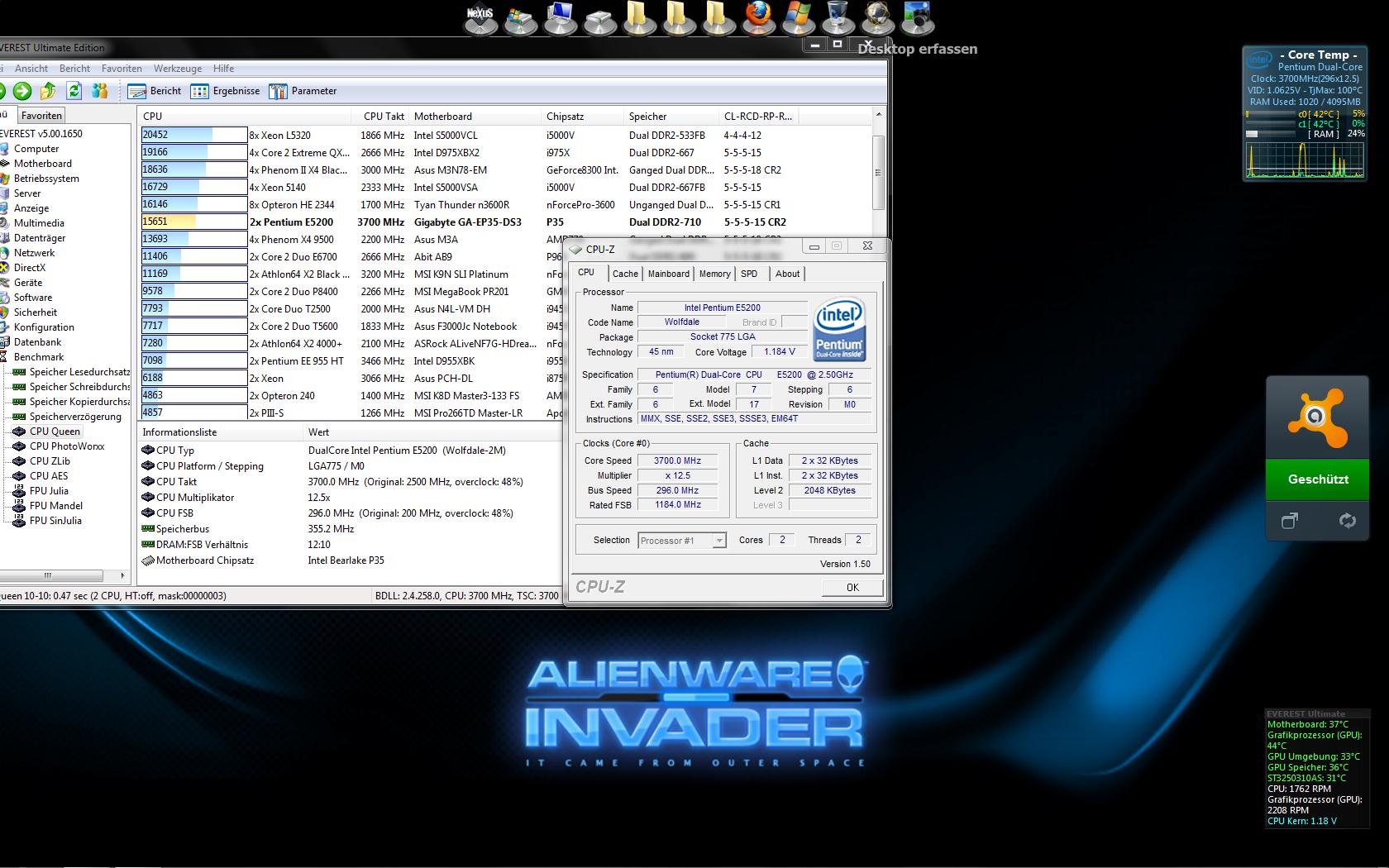Click the Core Temp usage graph

click(1305, 159)
